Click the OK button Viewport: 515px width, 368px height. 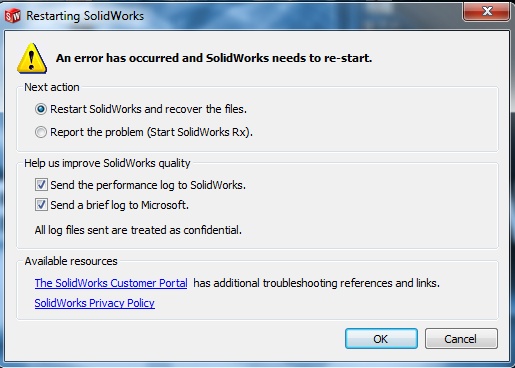[381, 339]
